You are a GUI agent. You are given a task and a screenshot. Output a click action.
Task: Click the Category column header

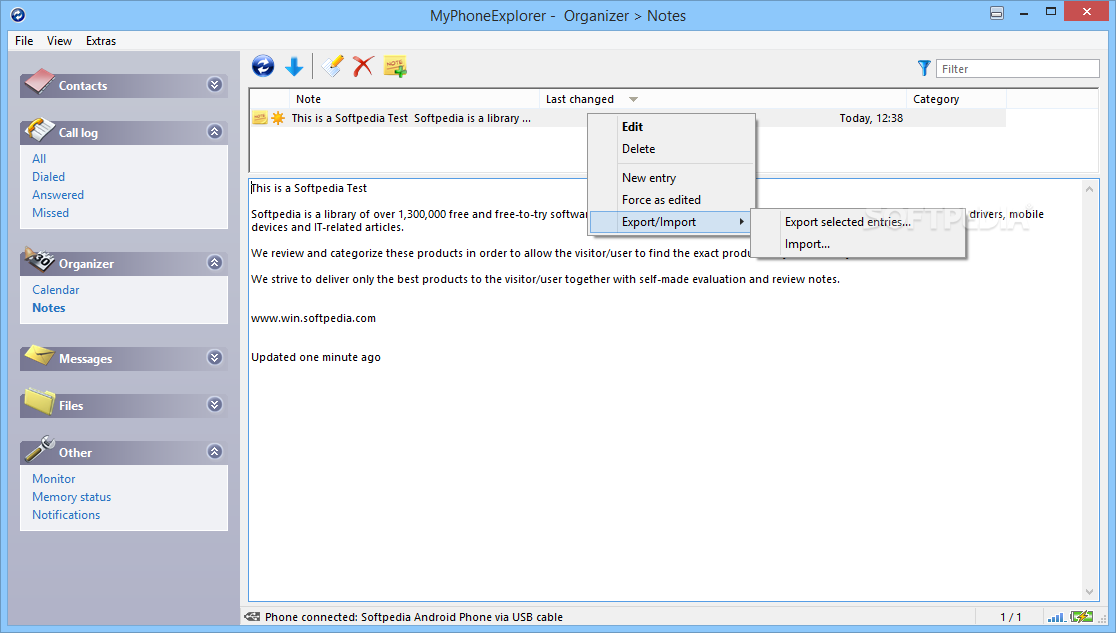(956, 99)
